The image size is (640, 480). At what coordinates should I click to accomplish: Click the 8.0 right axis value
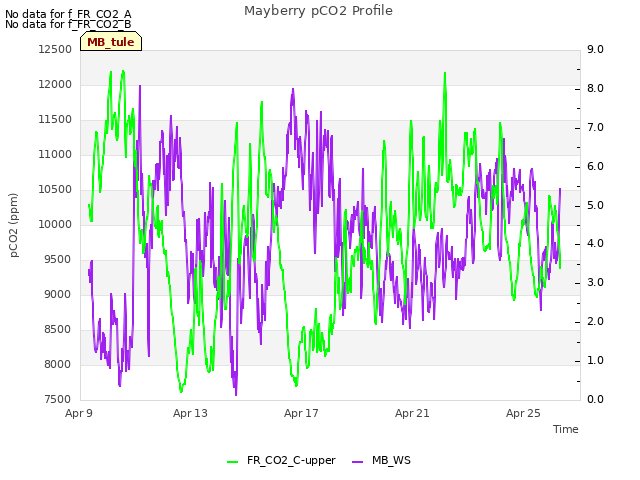pyautogui.click(x=595, y=89)
